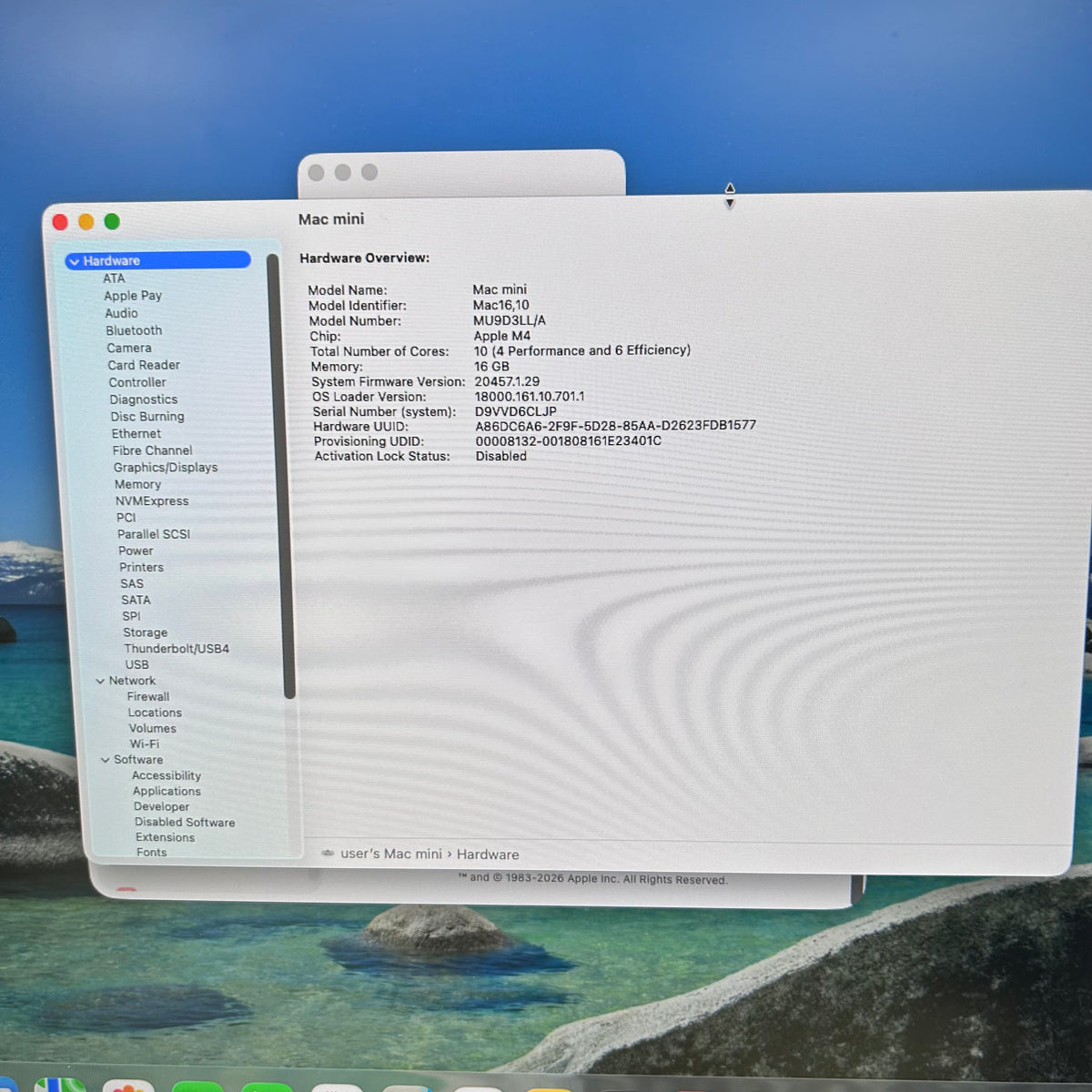This screenshot has height=1092, width=1092.
Task: Click the 16 GB memory value
Action: coord(491,367)
